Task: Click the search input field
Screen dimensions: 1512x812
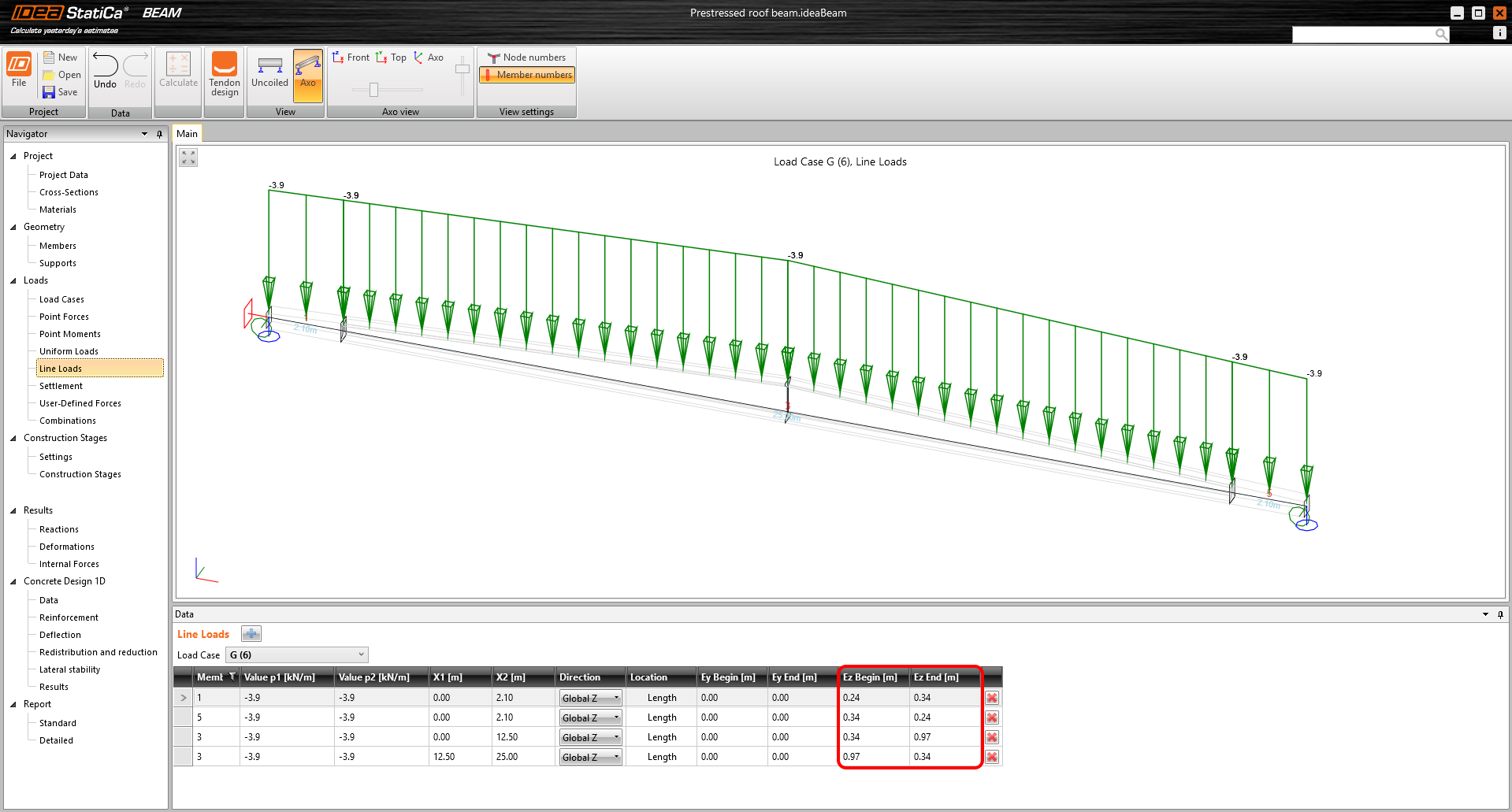Action: [x=1363, y=34]
